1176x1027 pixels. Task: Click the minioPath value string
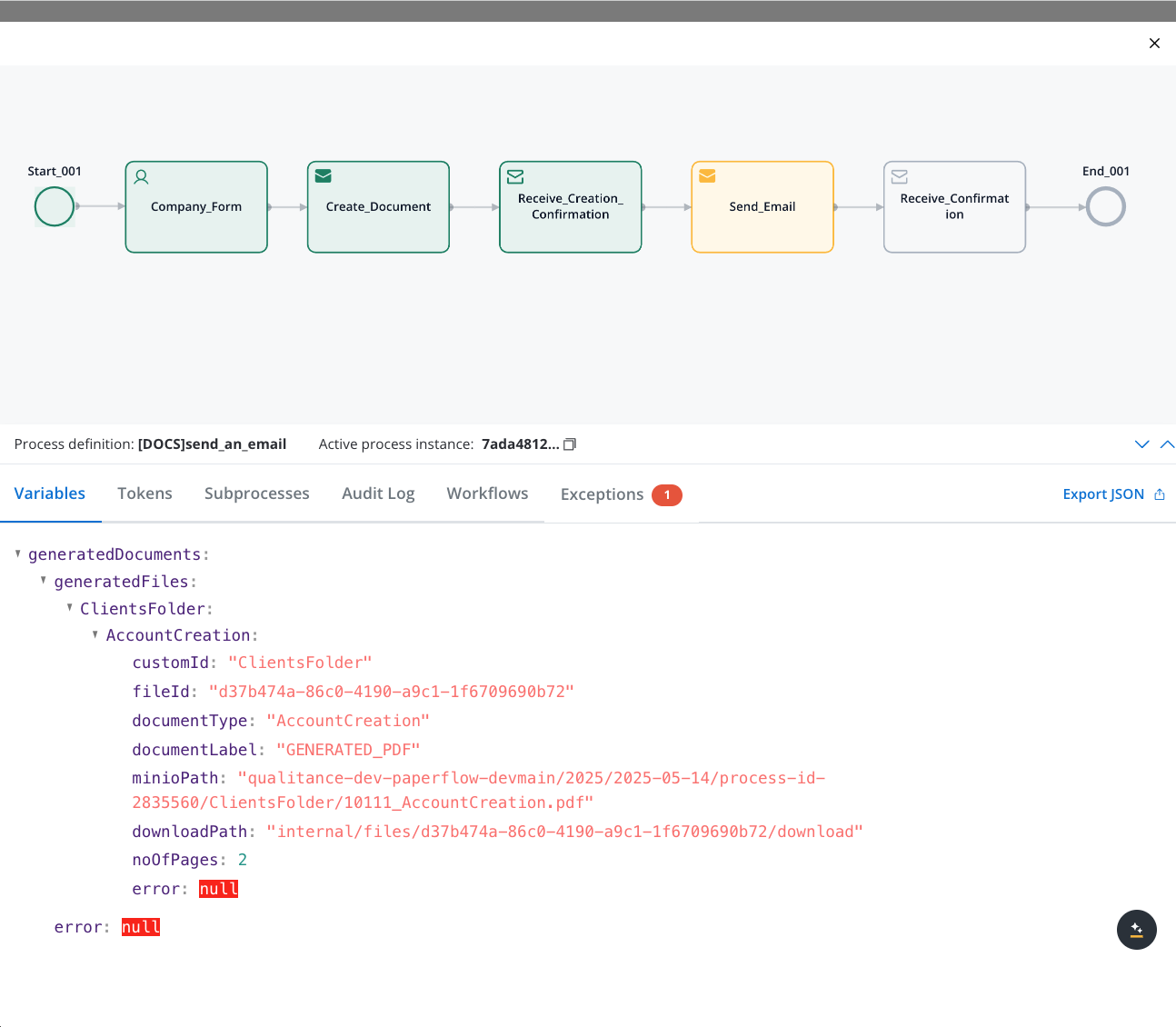[478, 790]
